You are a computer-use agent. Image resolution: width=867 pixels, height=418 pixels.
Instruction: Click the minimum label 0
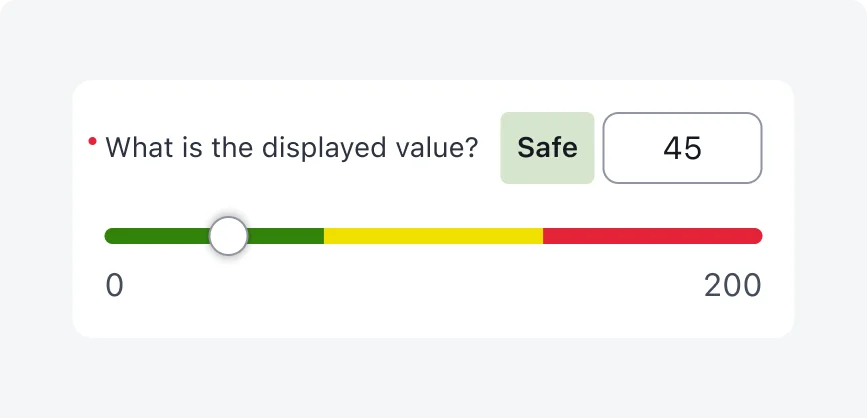(x=114, y=286)
